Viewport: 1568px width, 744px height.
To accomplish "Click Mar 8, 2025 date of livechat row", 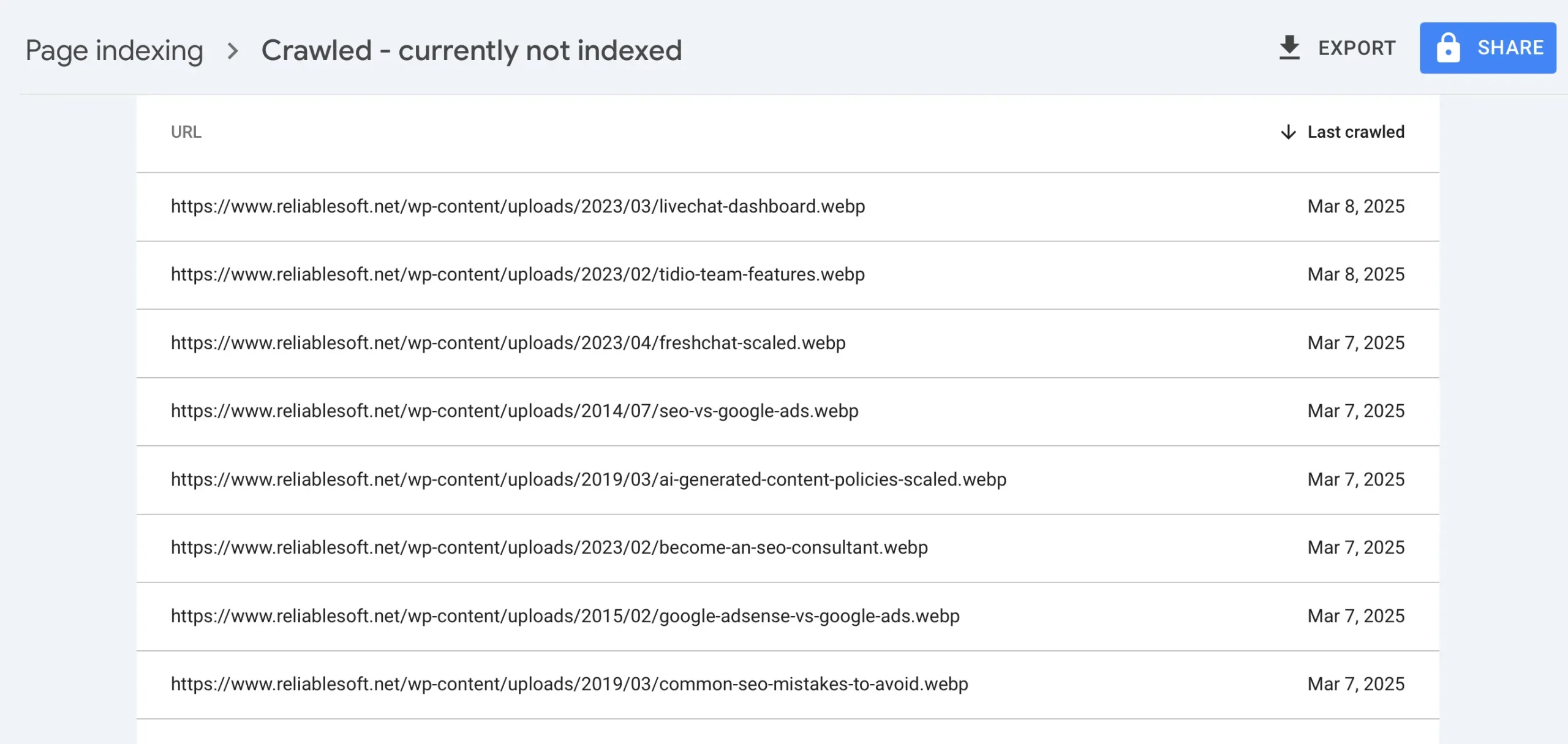I will coord(1355,206).
